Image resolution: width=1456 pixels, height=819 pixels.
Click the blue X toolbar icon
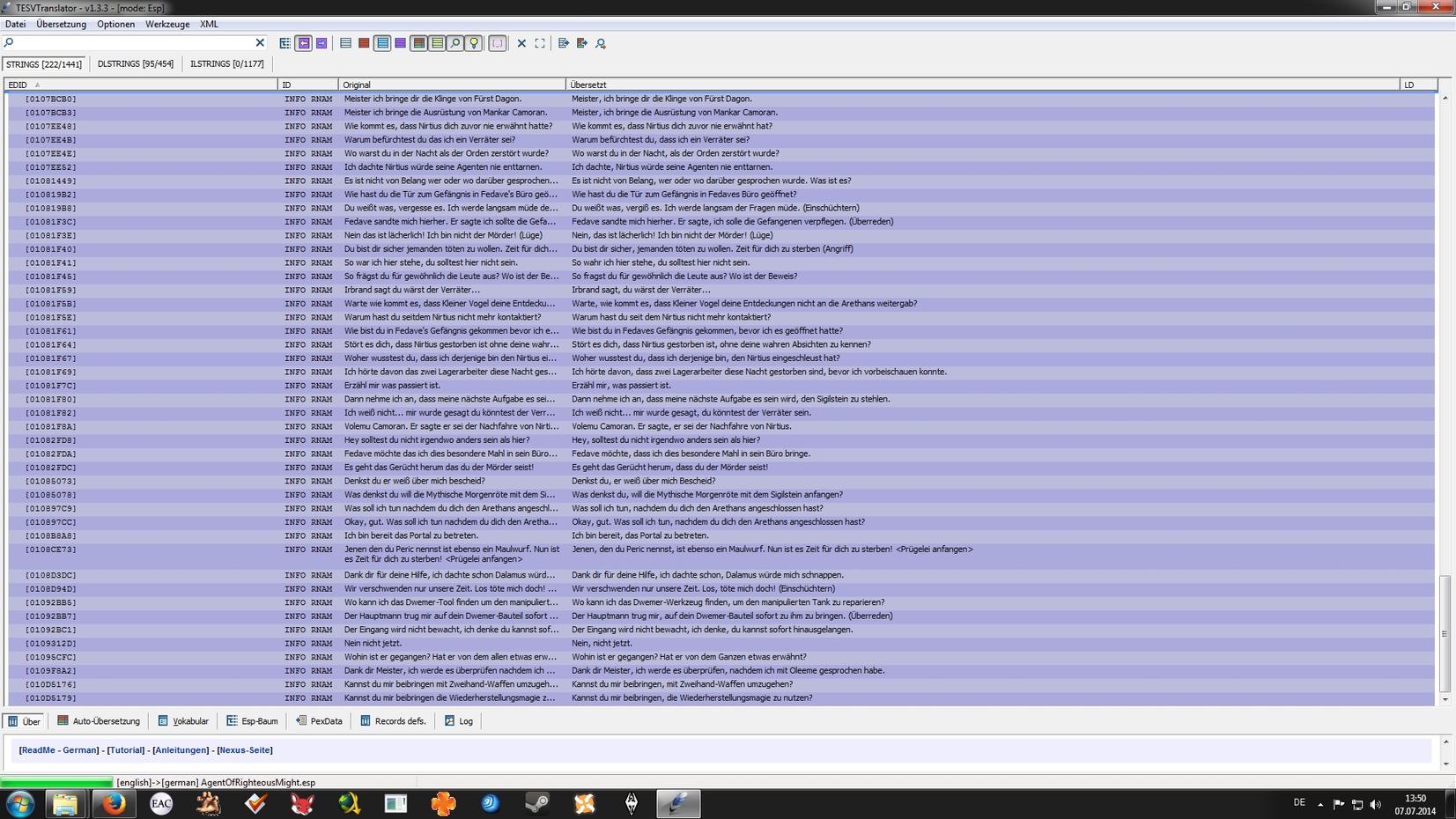[521, 43]
